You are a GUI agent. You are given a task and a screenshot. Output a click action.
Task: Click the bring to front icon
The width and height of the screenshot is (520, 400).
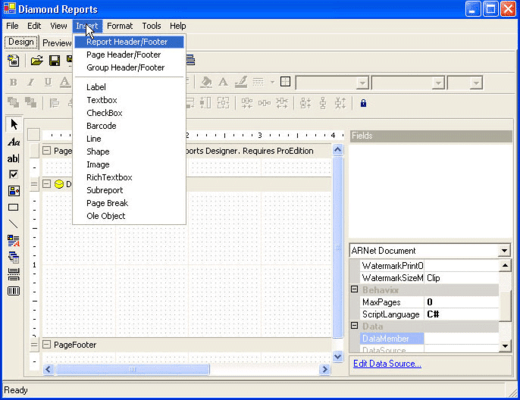tap(13, 103)
